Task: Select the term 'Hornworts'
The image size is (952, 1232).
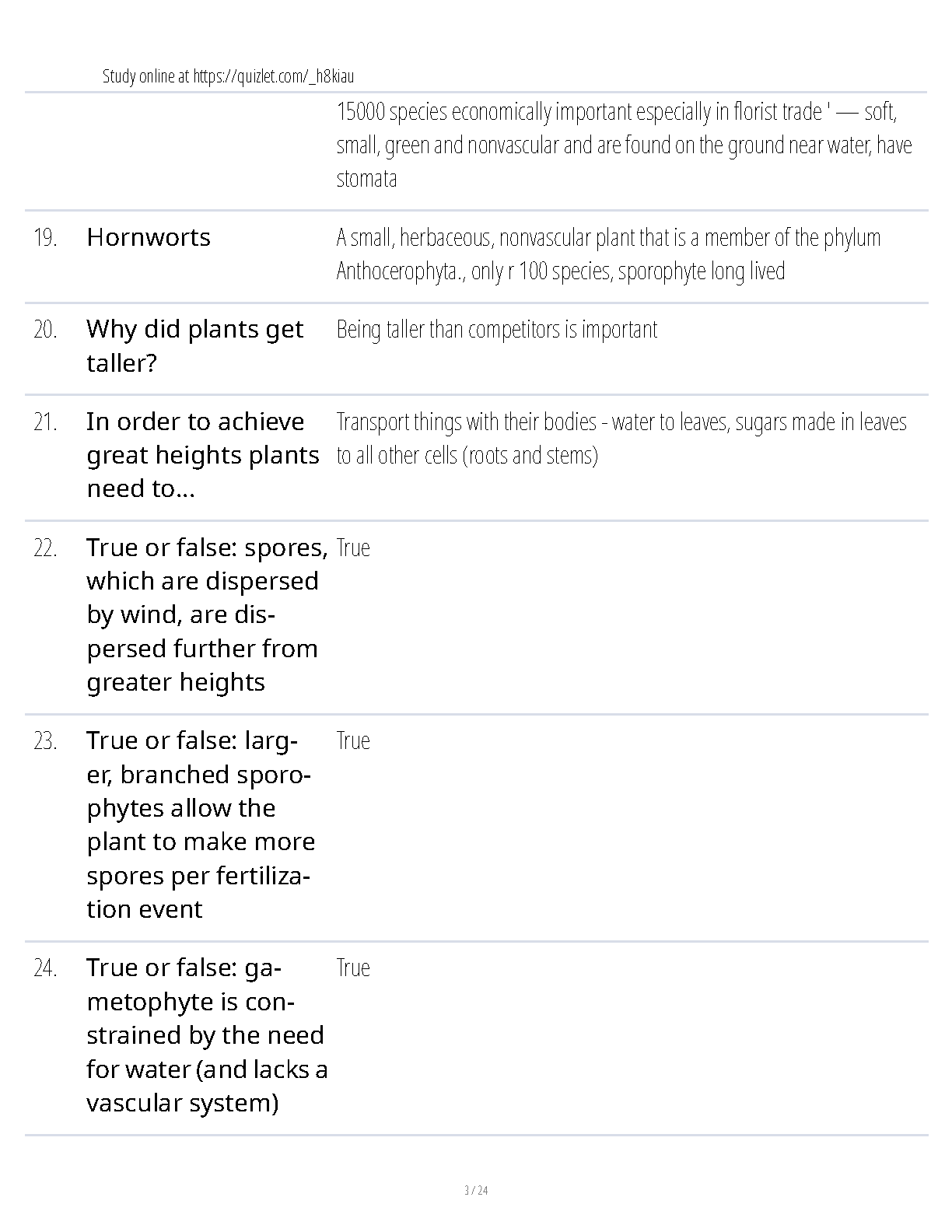Action: tap(149, 237)
